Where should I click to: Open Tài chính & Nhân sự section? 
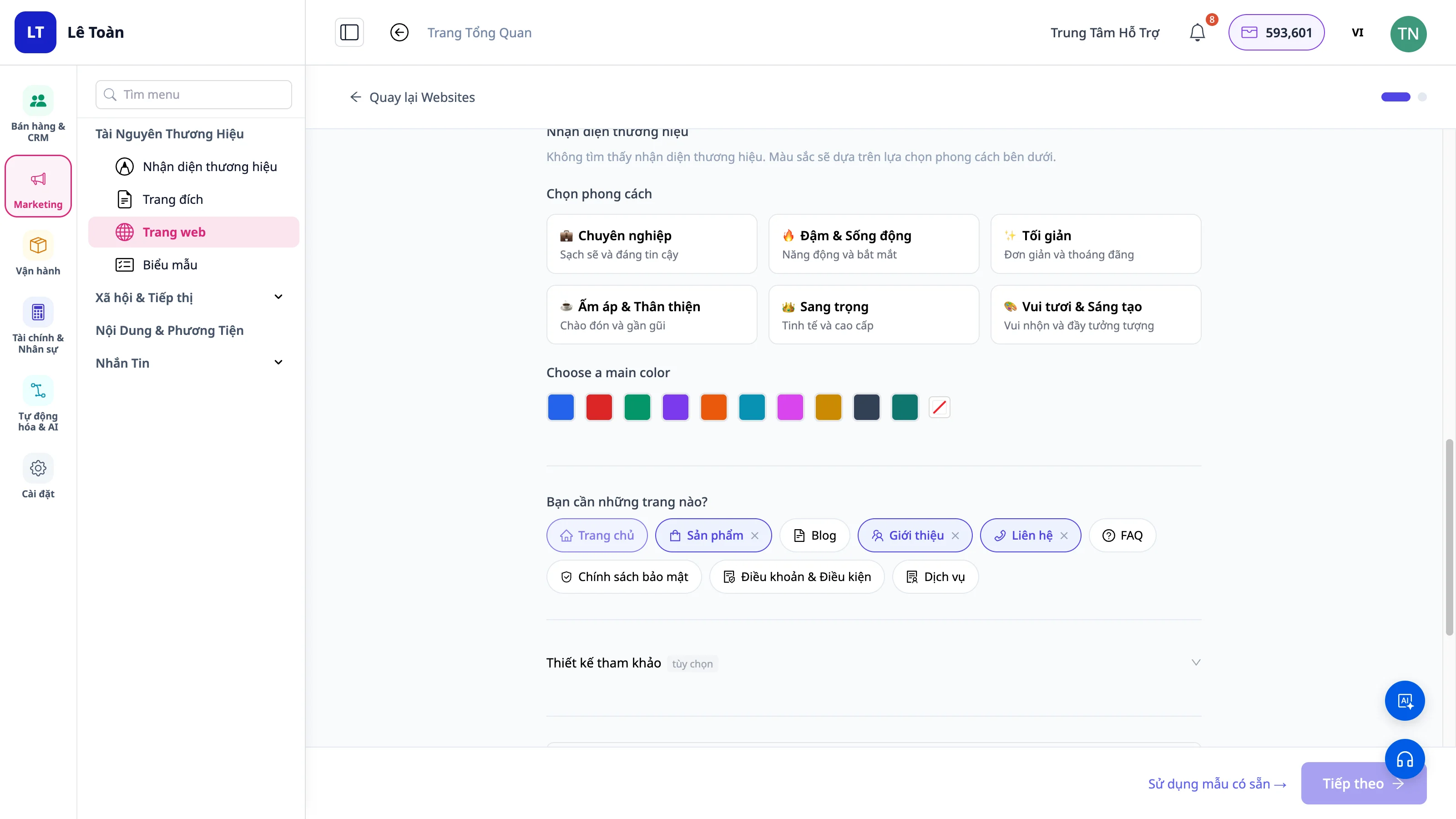pyautogui.click(x=38, y=326)
